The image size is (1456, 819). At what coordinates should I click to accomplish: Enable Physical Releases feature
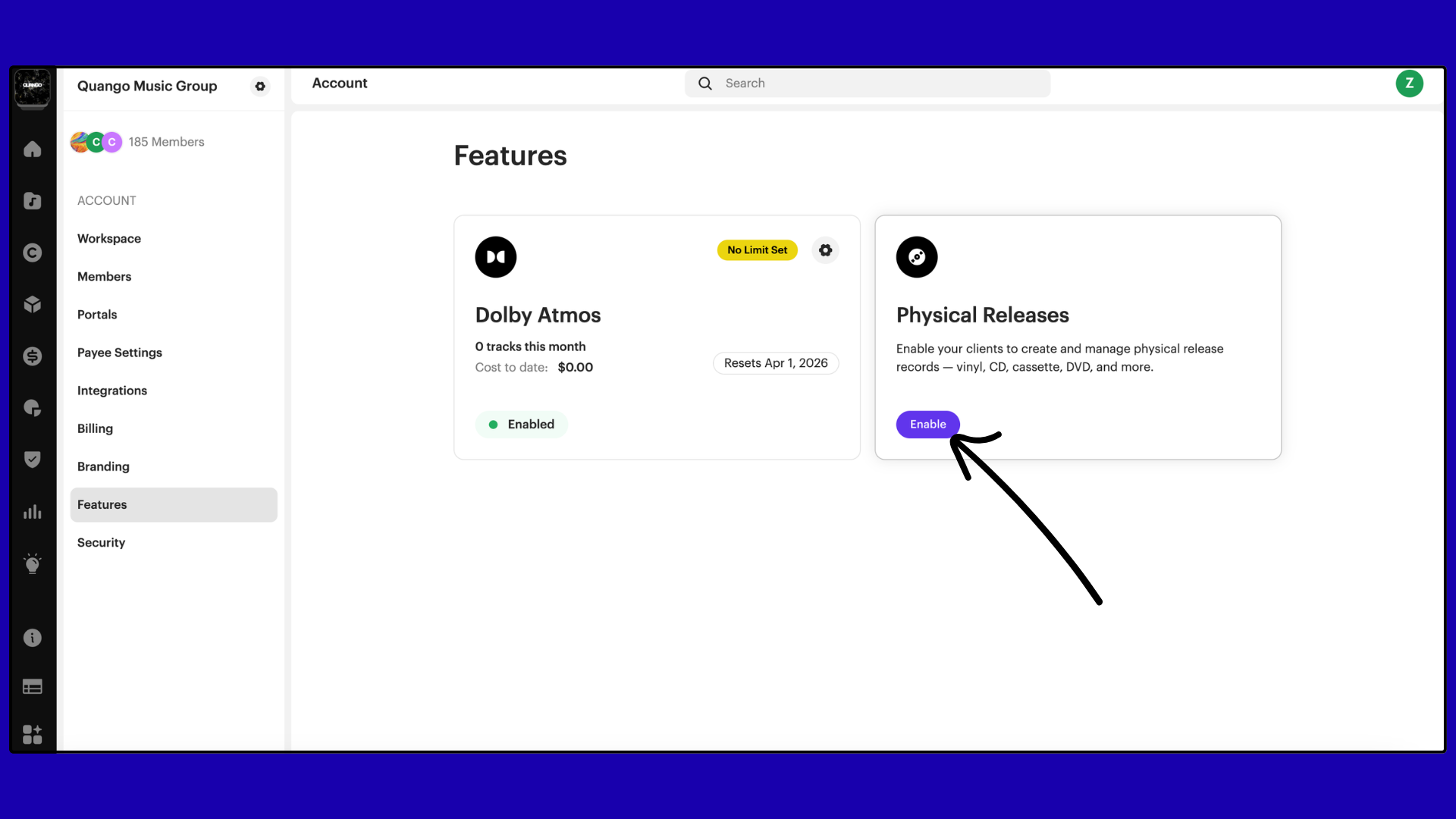click(x=927, y=425)
